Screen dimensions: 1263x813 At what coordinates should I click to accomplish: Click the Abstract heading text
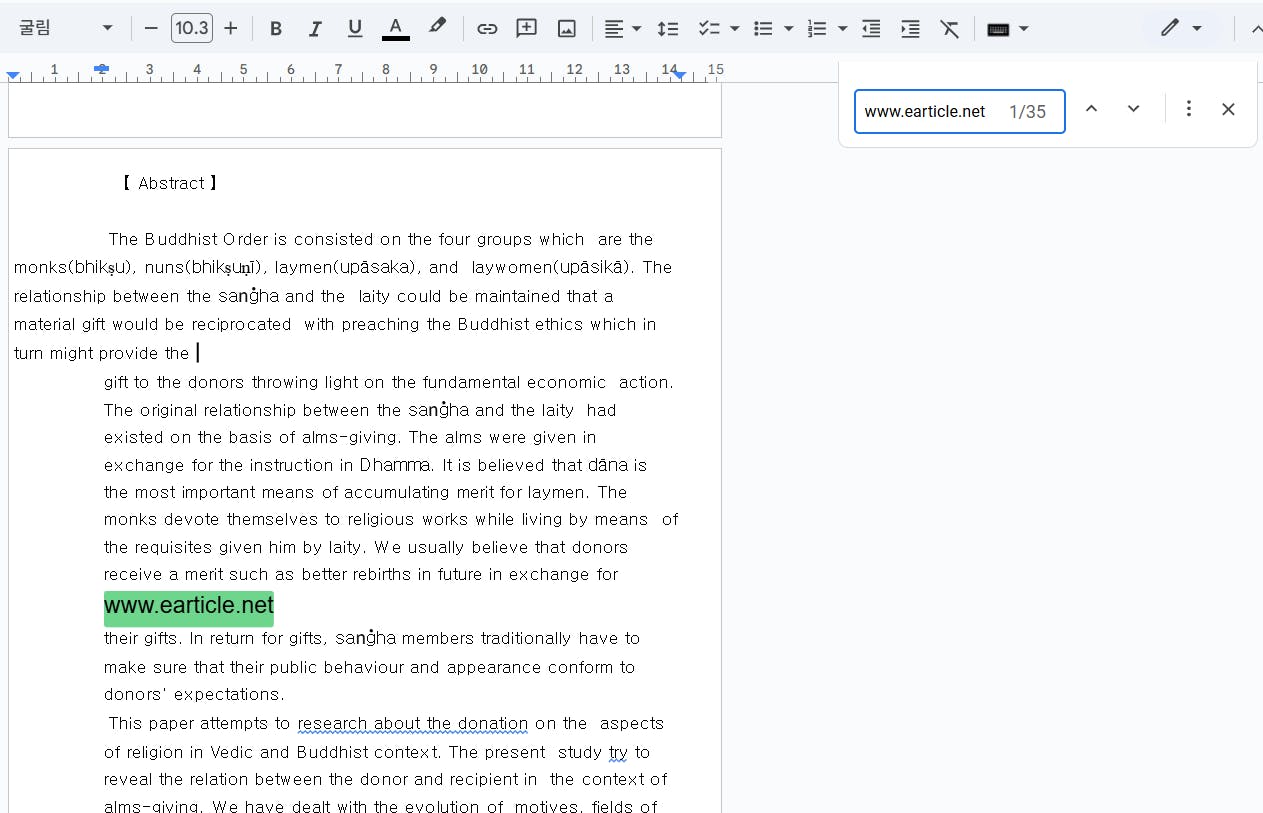[170, 183]
